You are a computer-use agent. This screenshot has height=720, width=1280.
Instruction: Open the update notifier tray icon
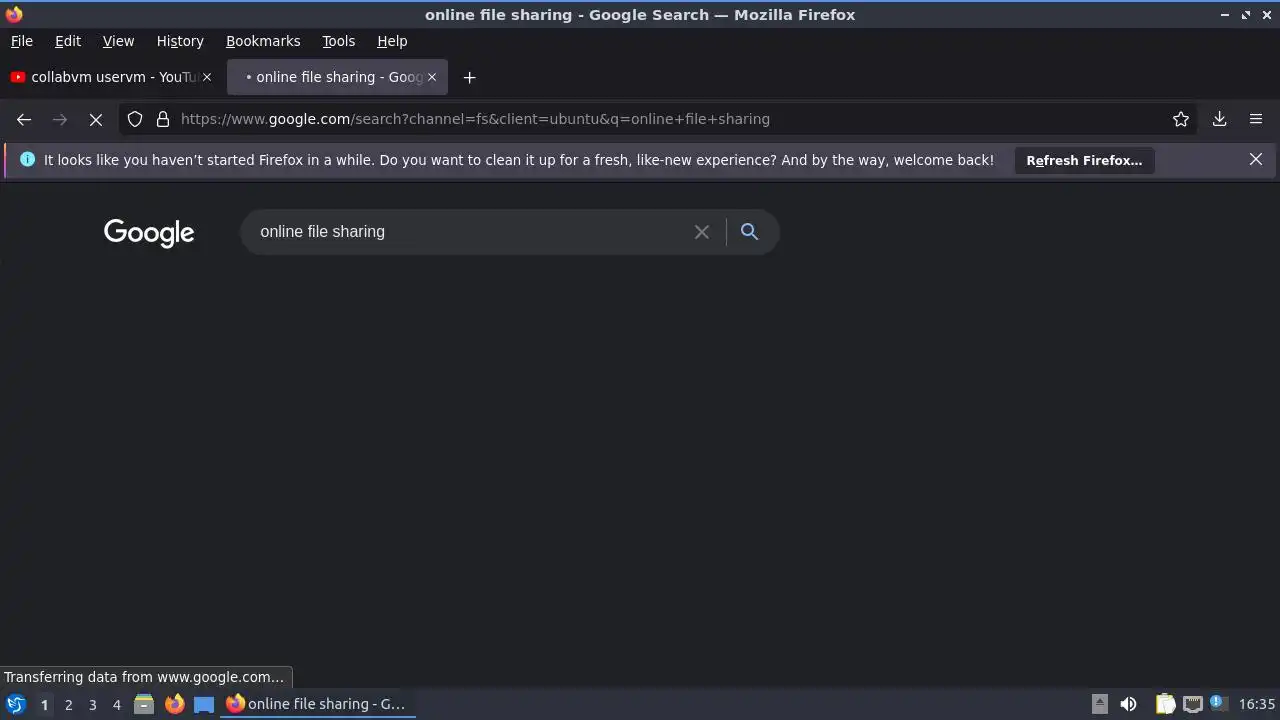point(1218,703)
